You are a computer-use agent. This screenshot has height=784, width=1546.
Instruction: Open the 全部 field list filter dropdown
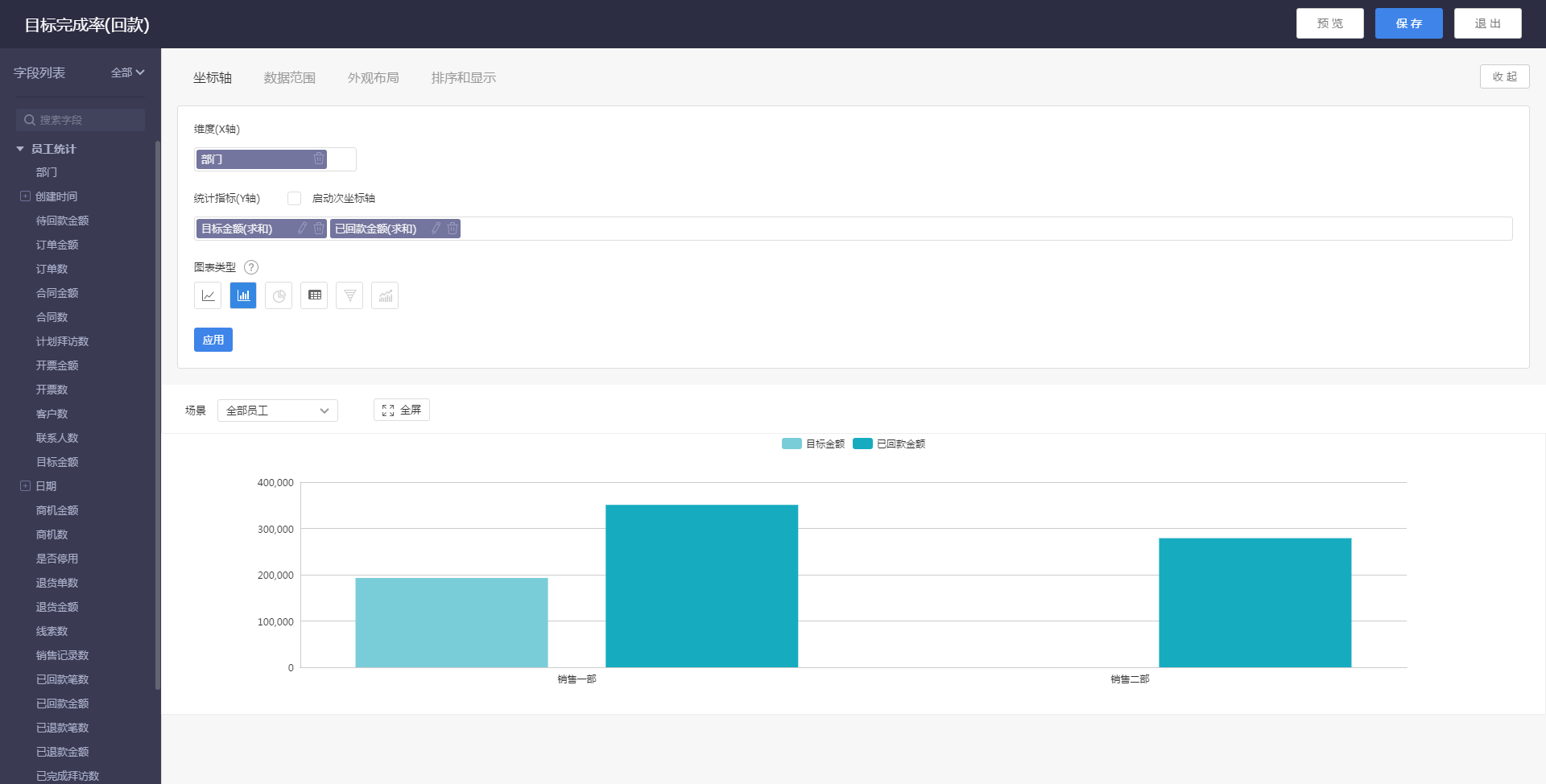(x=127, y=72)
